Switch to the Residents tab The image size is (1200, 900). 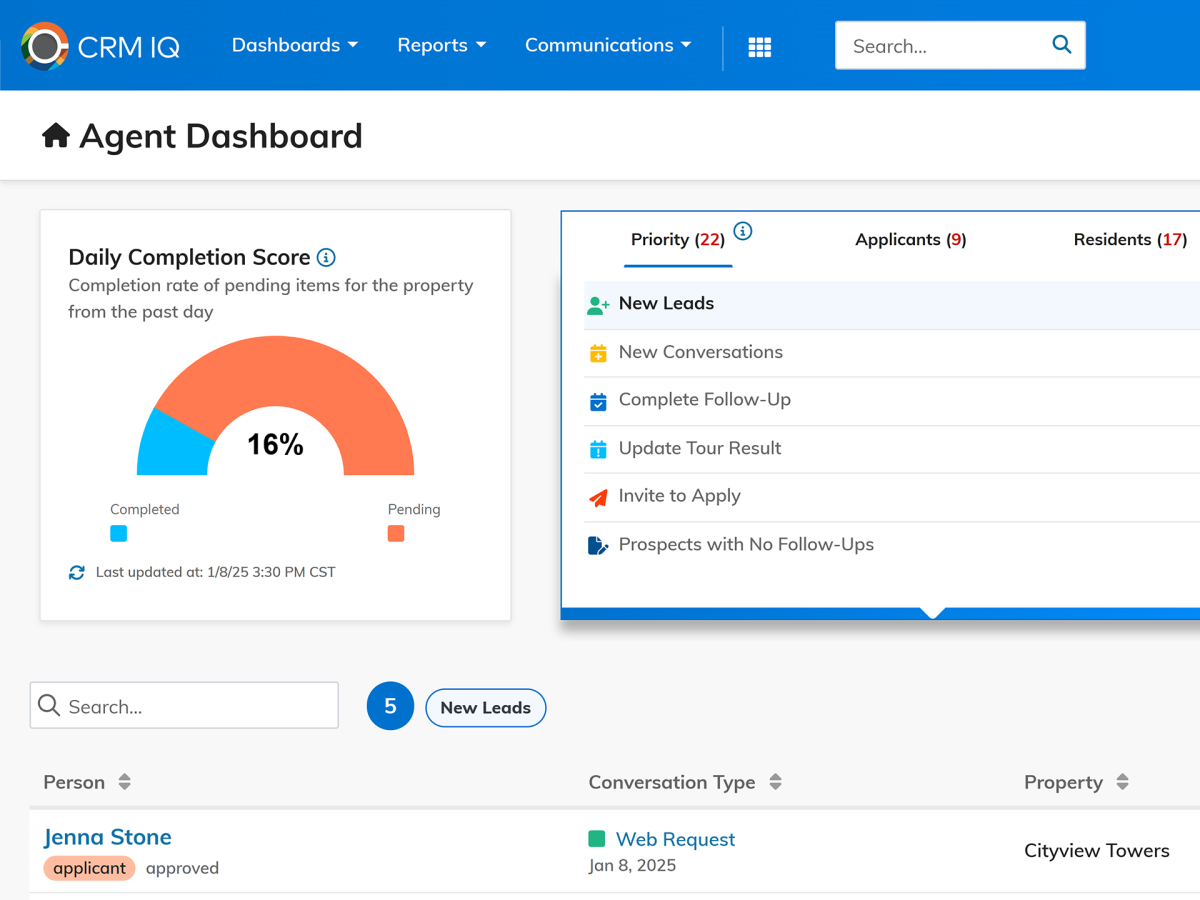pyautogui.click(x=1128, y=240)
